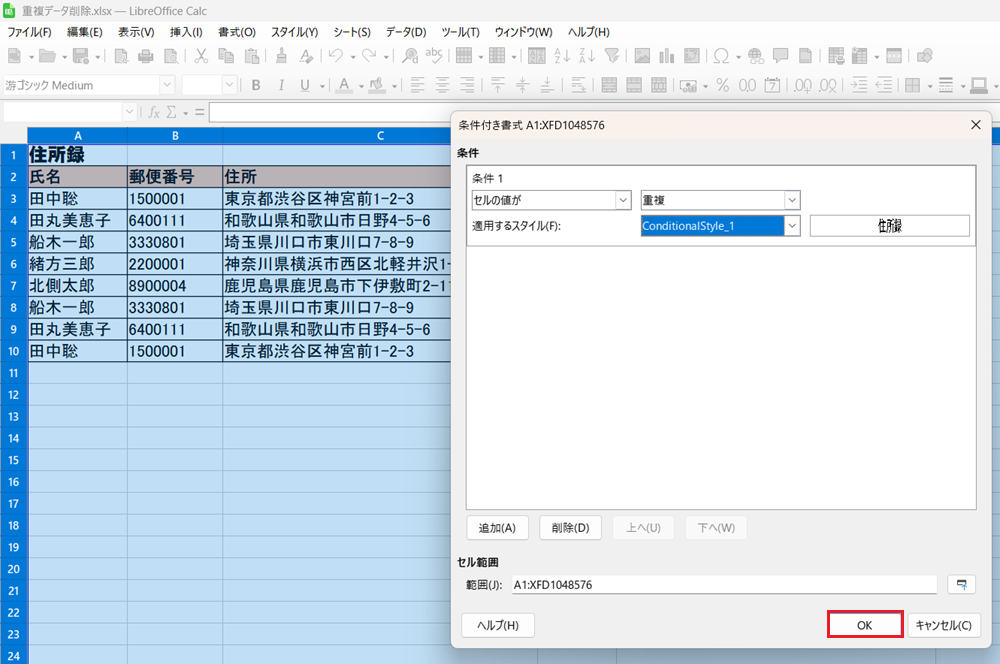Expand the セルの値が condition type dropdown

[x=623, y=200]
